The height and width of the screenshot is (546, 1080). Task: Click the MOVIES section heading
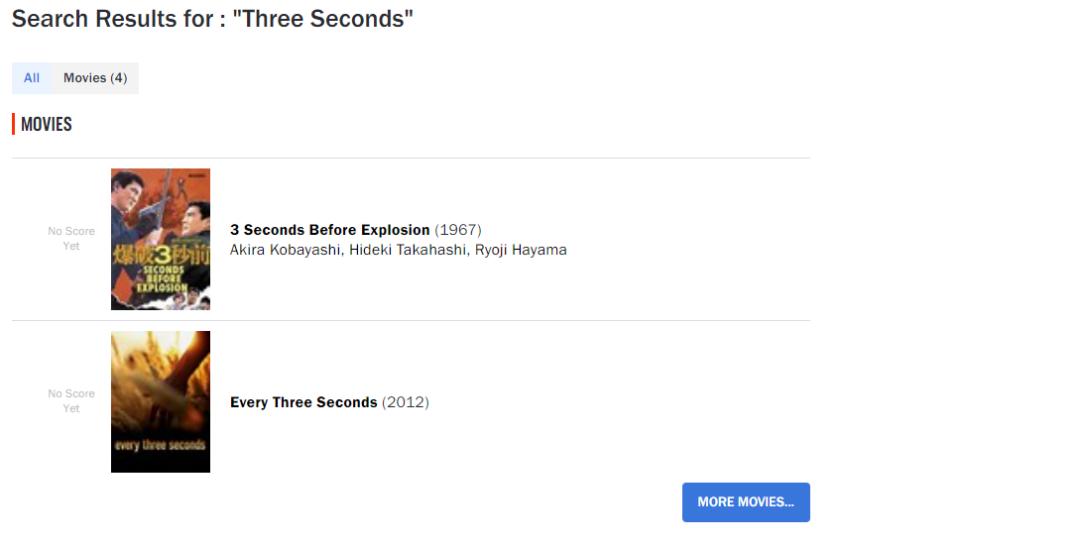tap(46, 125)
